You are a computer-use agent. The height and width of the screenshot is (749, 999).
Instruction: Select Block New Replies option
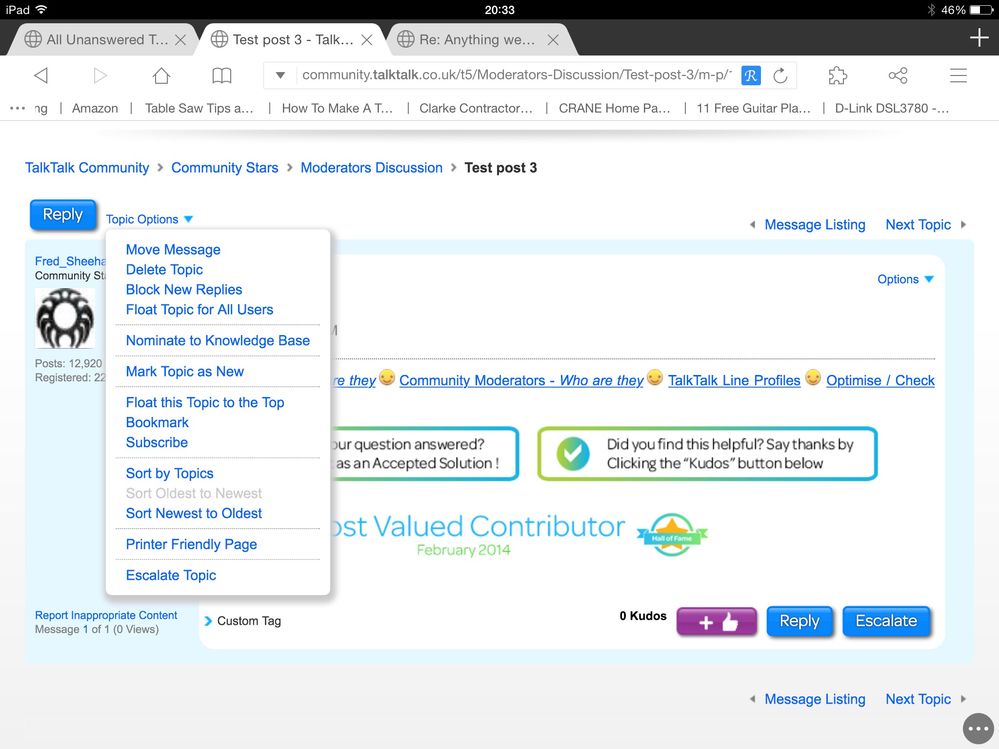[184, 289]
